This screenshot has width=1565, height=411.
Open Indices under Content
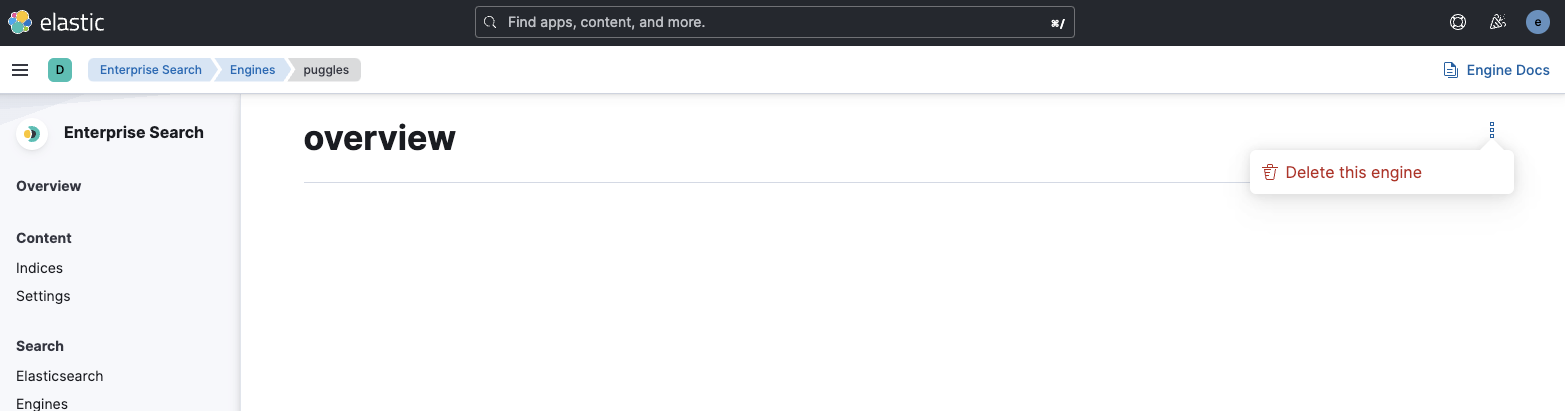pyautogui.click(x=39, y=268)
